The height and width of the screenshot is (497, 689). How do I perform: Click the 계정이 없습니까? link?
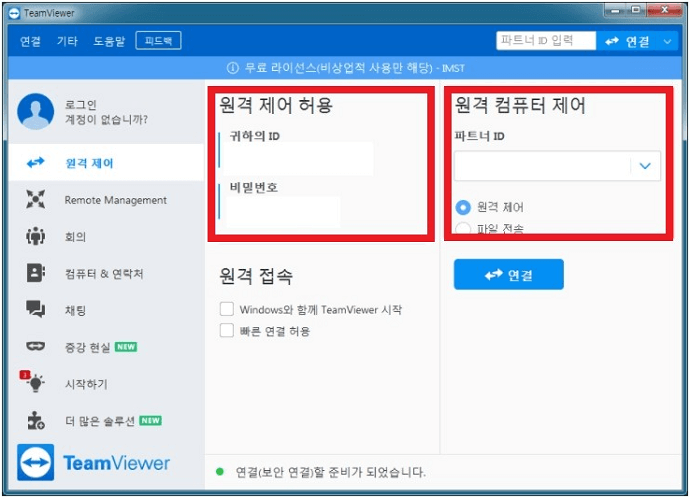coord(106,119)
